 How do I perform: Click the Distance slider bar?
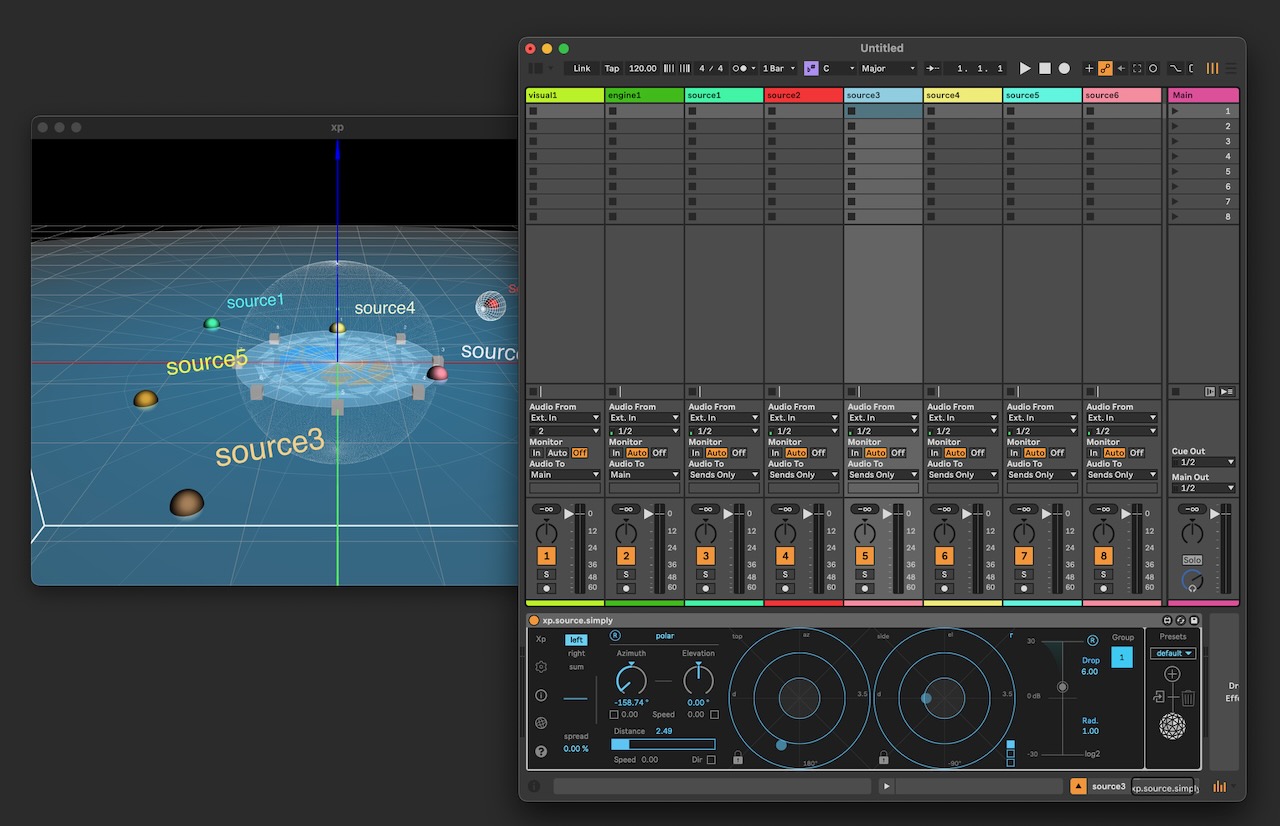click(x=663, y=744)
